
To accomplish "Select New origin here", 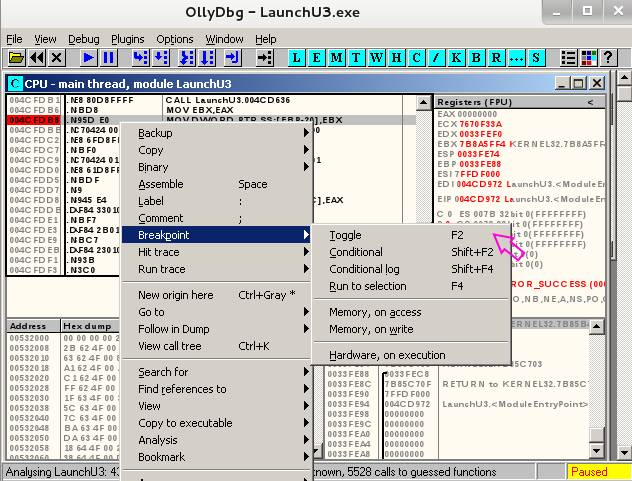I will (217, 295).
